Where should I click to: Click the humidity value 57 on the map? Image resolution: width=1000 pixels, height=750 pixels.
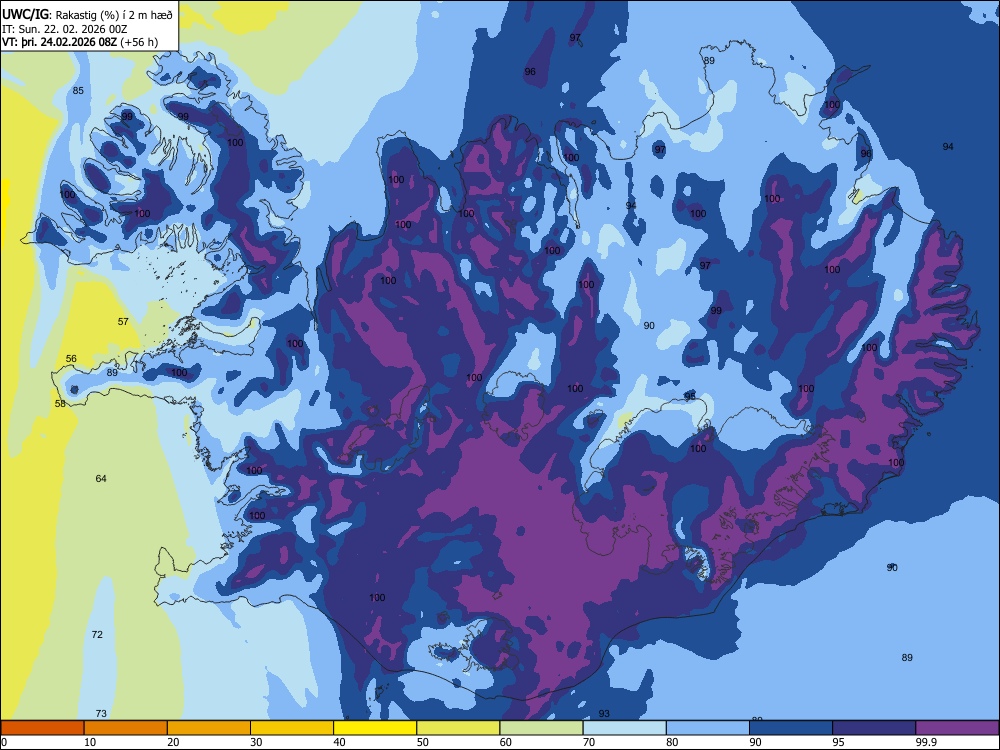pyautogui.click(x=123, y=321)
